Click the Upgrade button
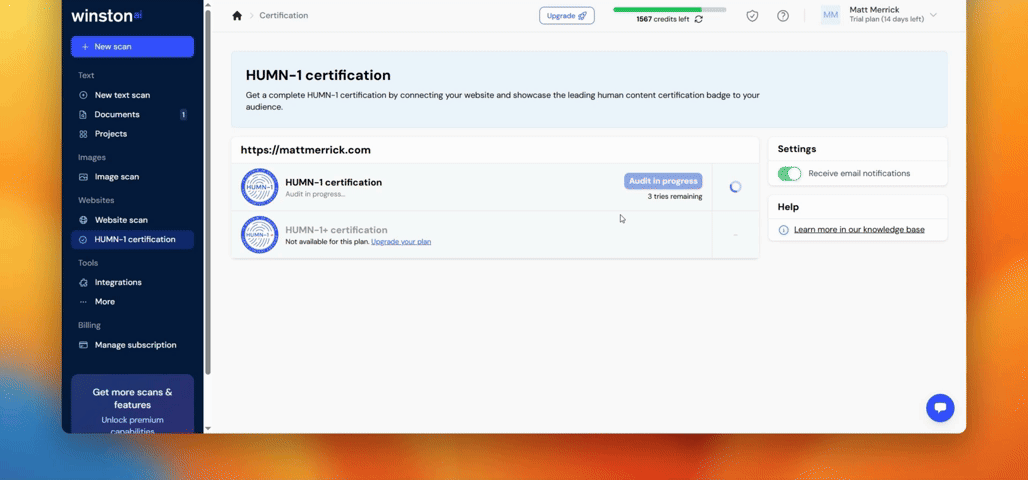This screenshot has height=480, width=1028. pyautogui.click(x=566, y=16)
